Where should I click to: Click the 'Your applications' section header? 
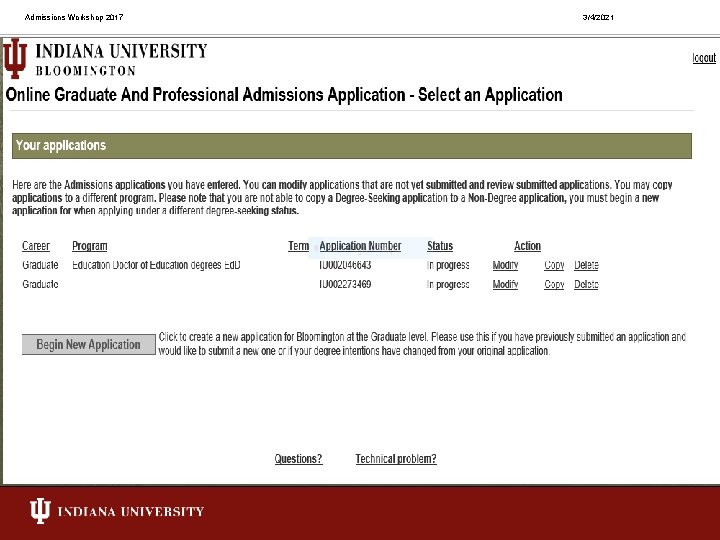pos(352,146)
